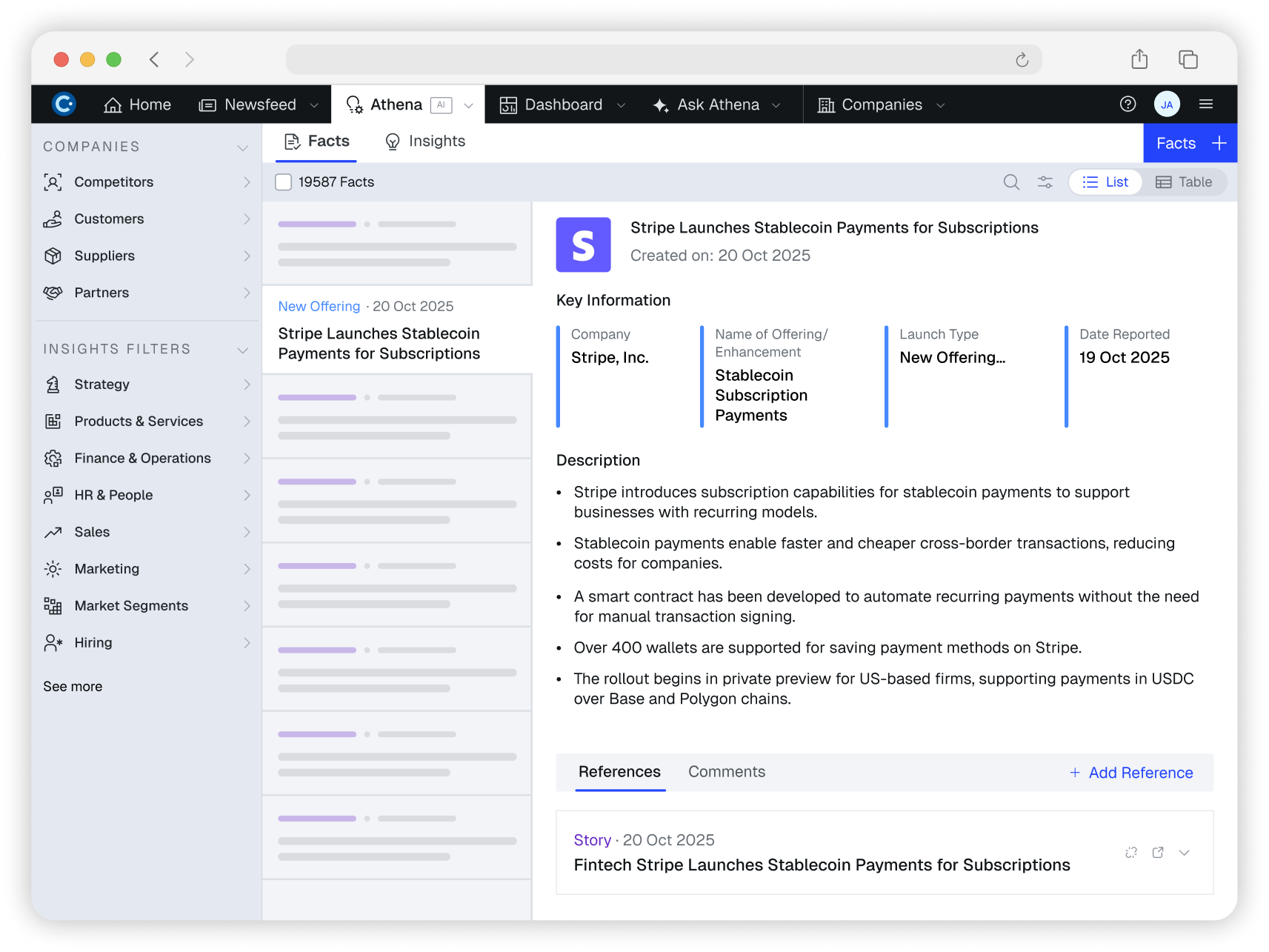The image size is (1269, 952).
Task: Open the facts filter settings icon
Action: coord(1045,182)
